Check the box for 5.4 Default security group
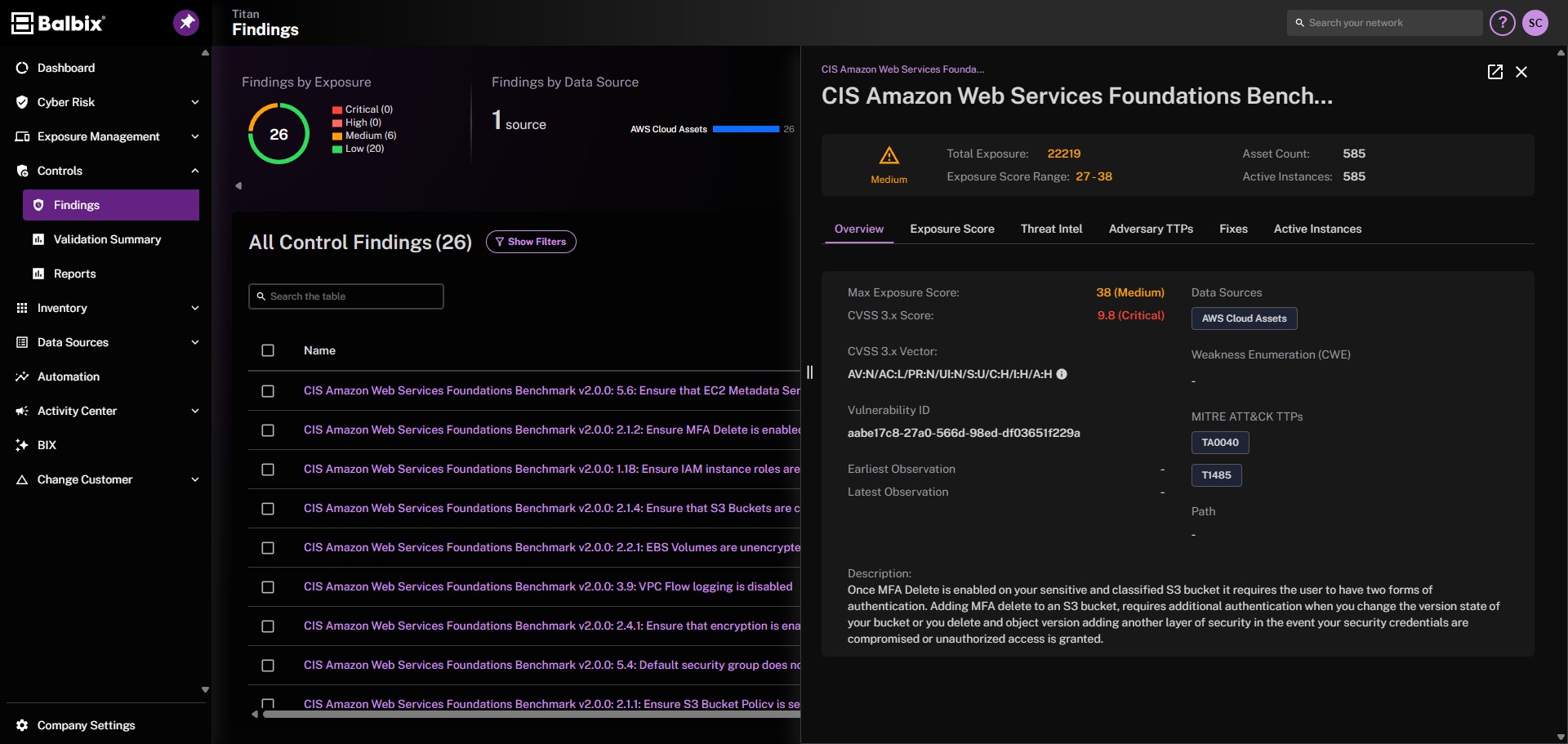The height and width of the screenshot is (744, 1568). tap(268, 666)
